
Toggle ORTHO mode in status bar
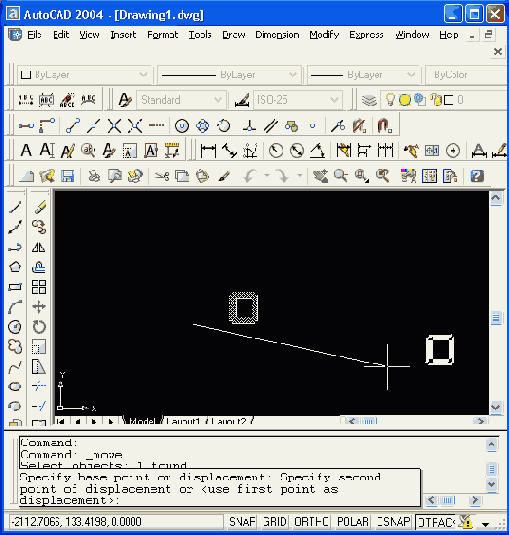tap(311, 522)
